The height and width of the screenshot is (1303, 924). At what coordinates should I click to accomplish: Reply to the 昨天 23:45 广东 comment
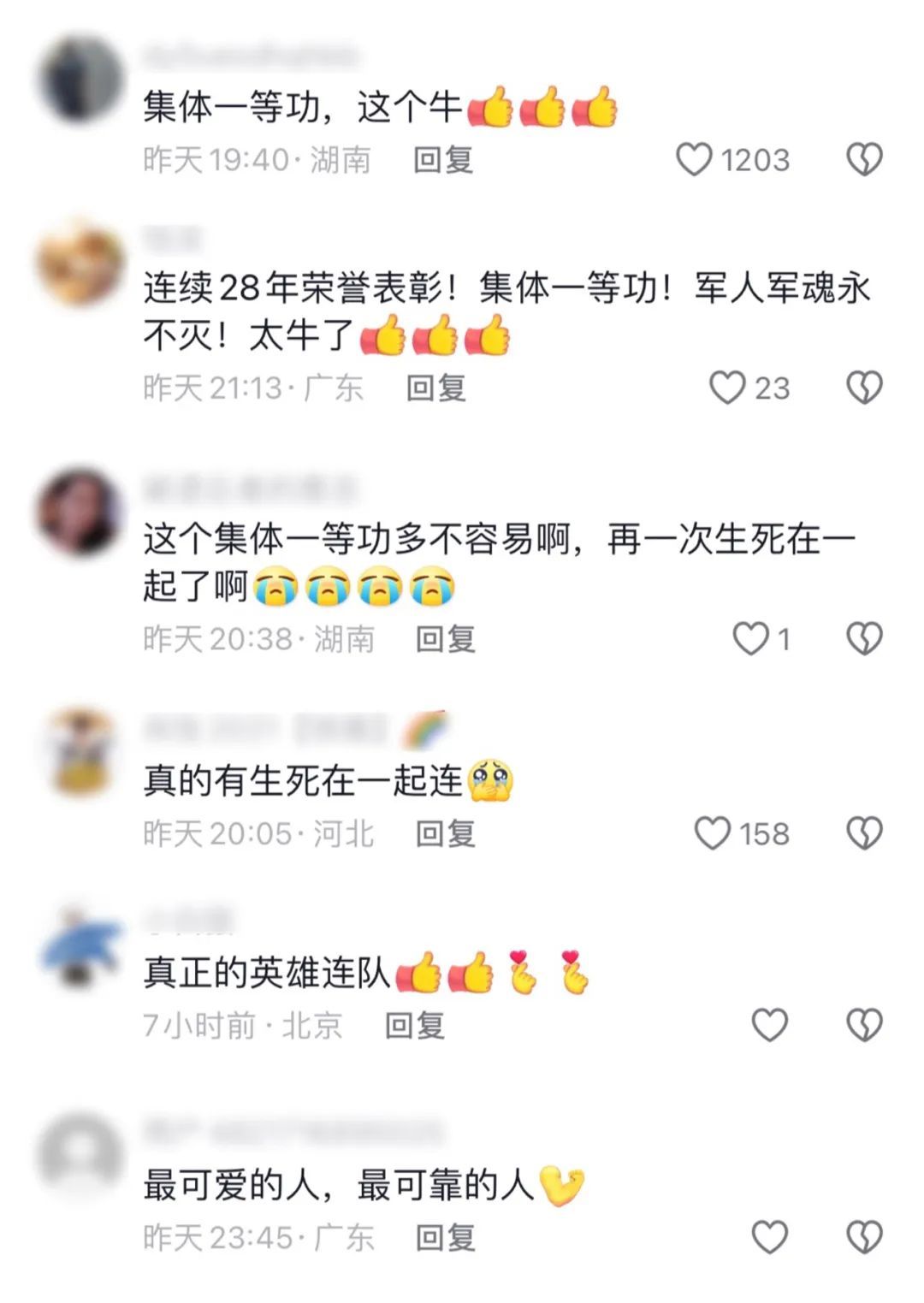pyautogui.click(x=446, y=1237)
